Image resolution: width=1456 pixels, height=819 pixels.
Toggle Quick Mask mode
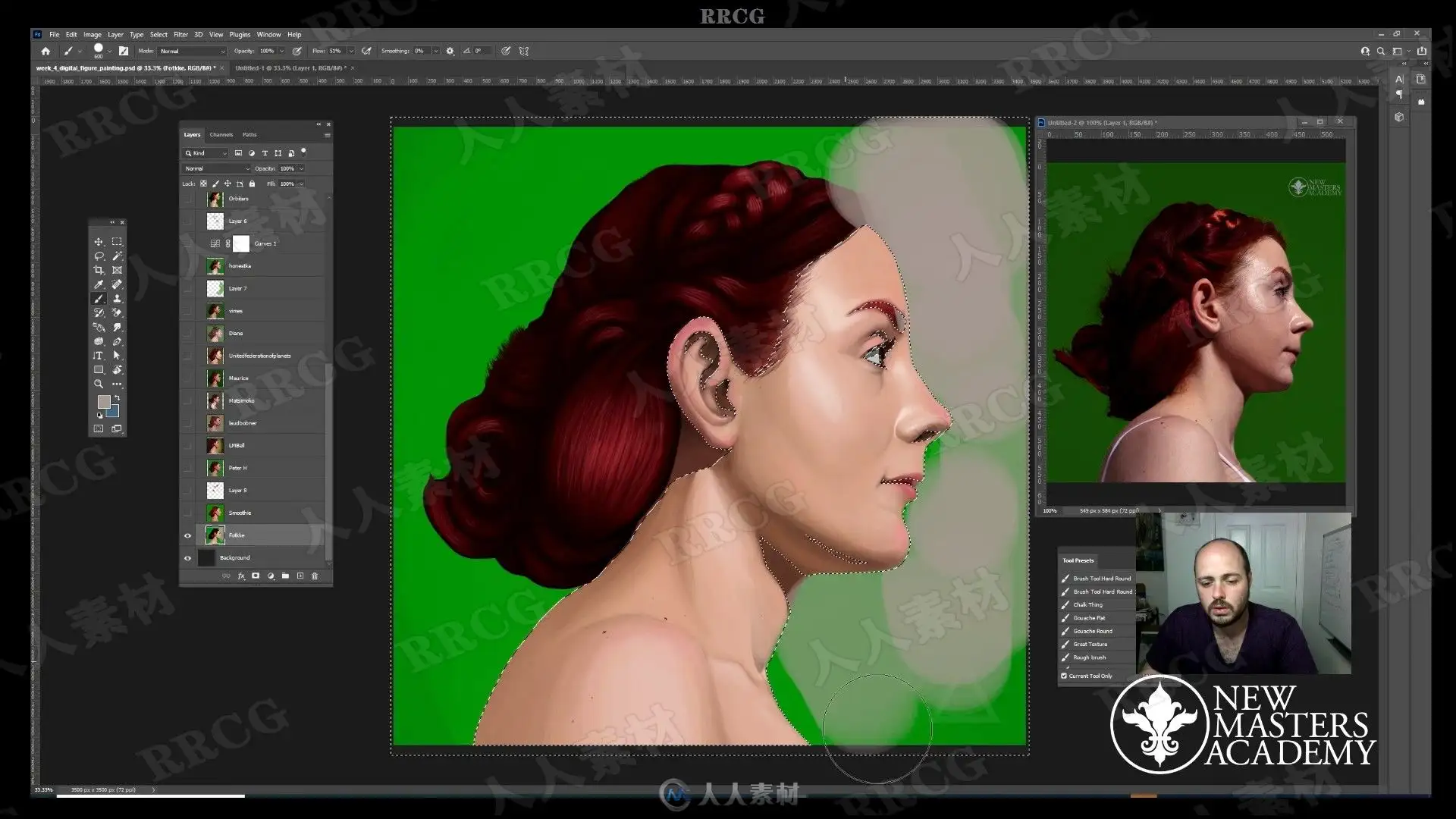[99, 428]
